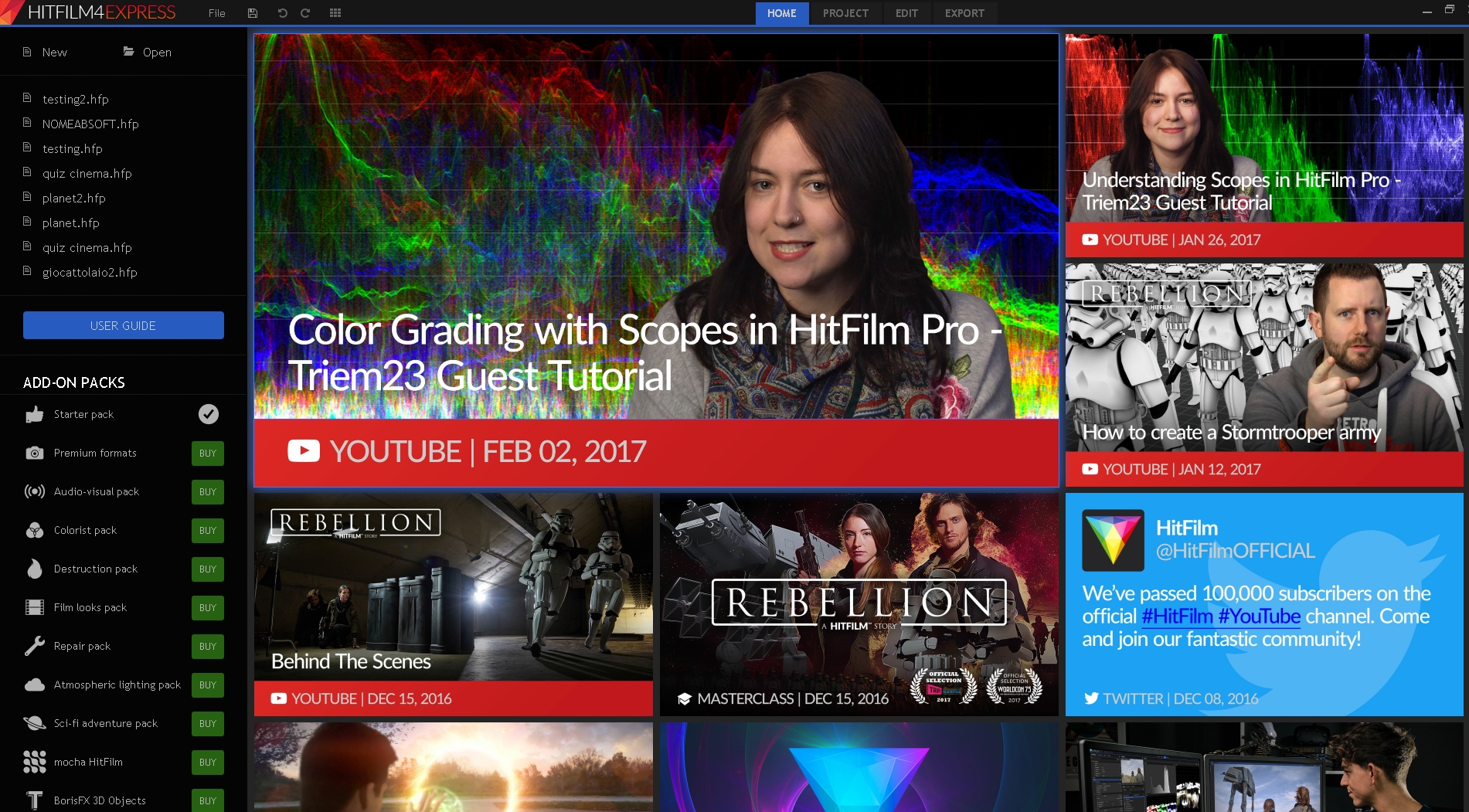The height and width of the screenshot is (812, 1469).
Task: Open recent project NOMEABSOFT.hfp
Action: click(90, 124)
